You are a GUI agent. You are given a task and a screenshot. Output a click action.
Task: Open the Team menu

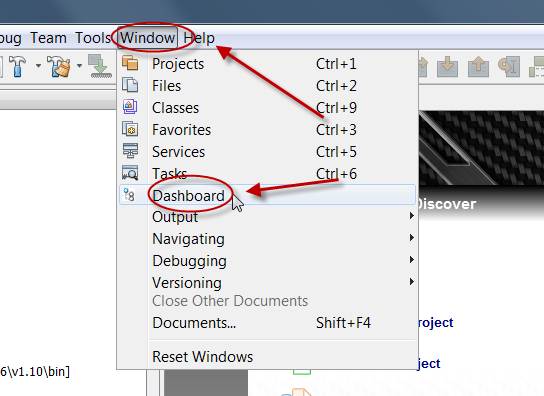coord(48,37)
